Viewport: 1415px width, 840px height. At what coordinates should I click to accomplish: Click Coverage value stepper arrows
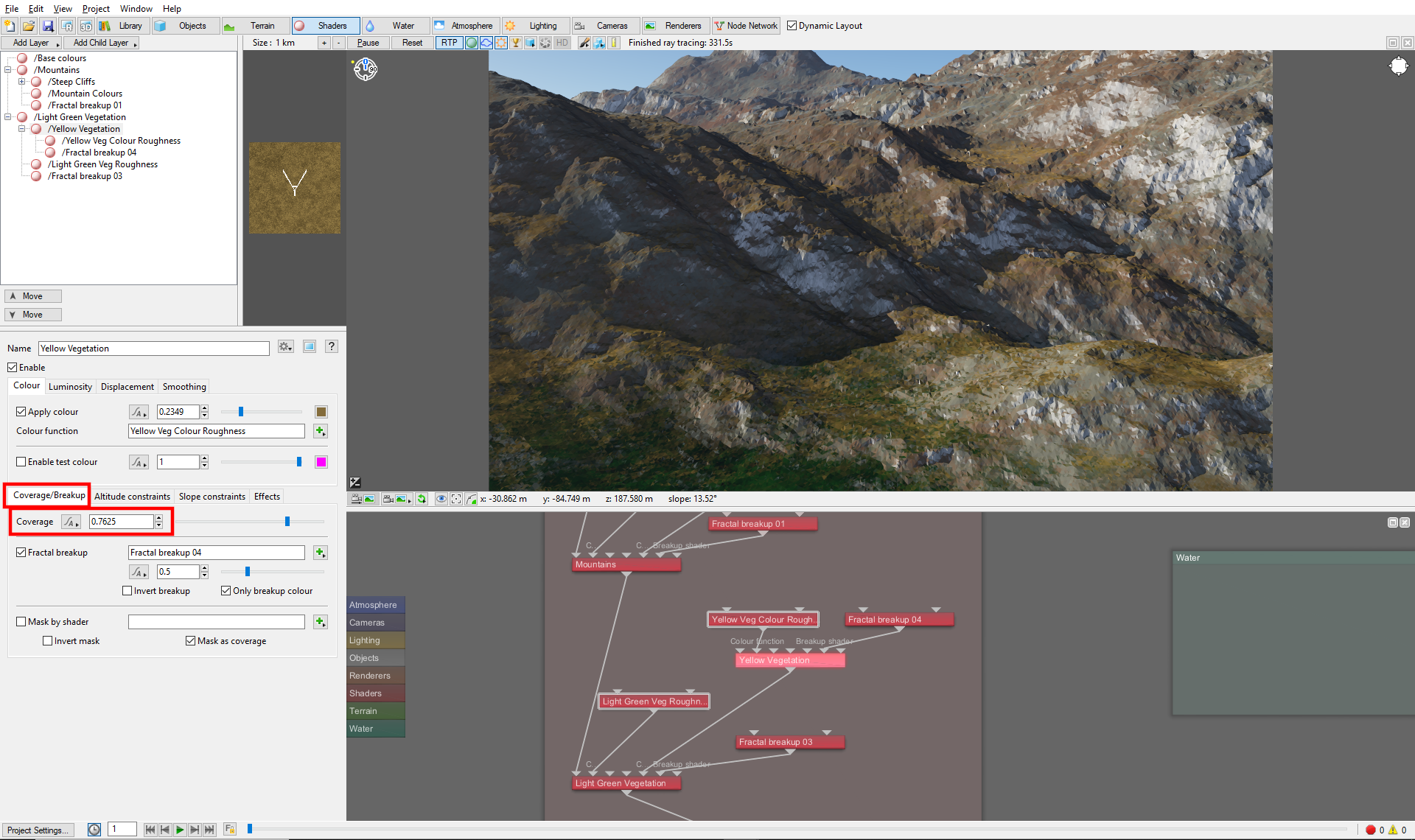(x=158, y=522)
